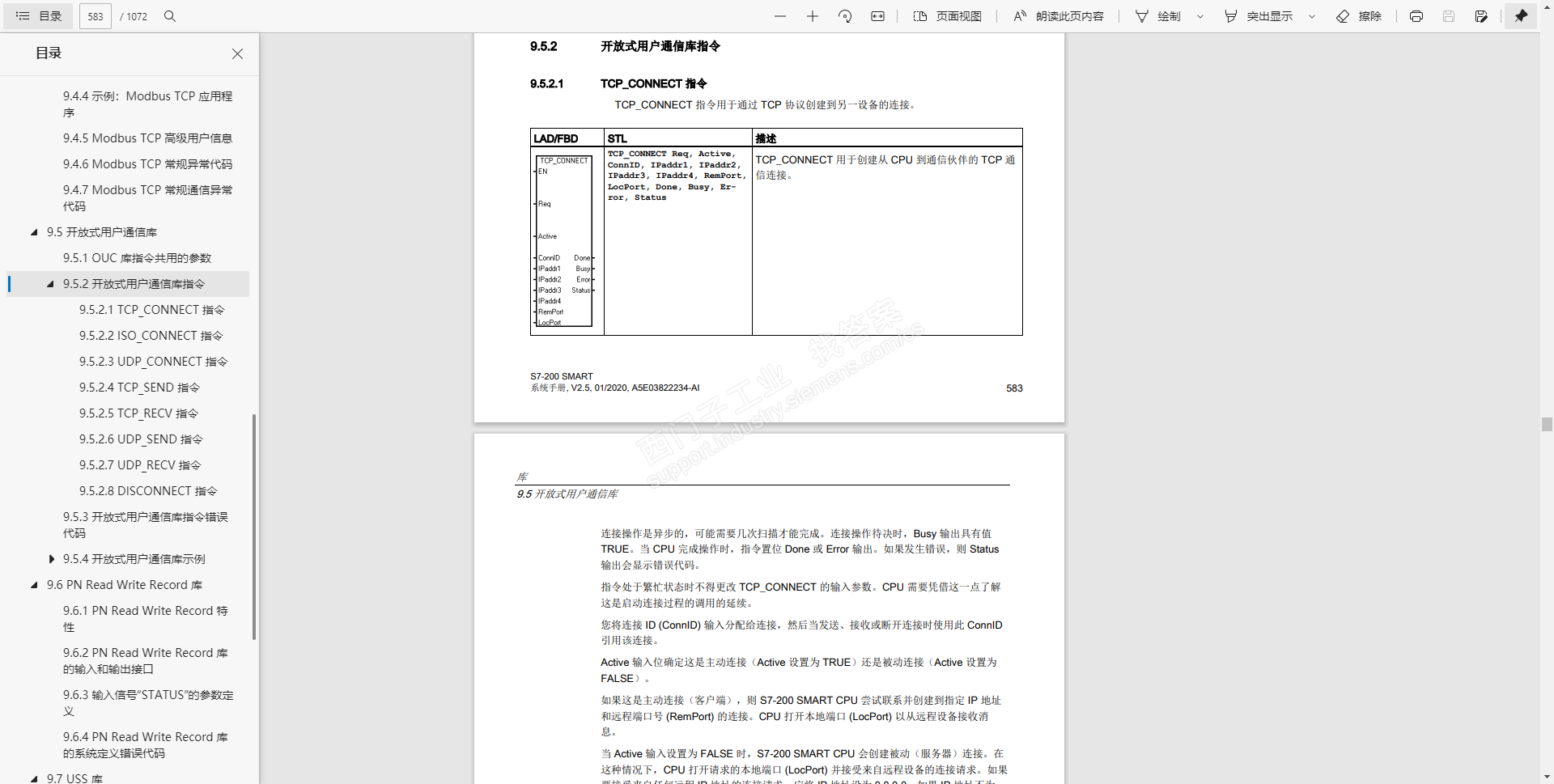Open the 绘制 draw options dropdown arrow
The height and width of the screenshot is (784, 1554).
[1200, 16]
